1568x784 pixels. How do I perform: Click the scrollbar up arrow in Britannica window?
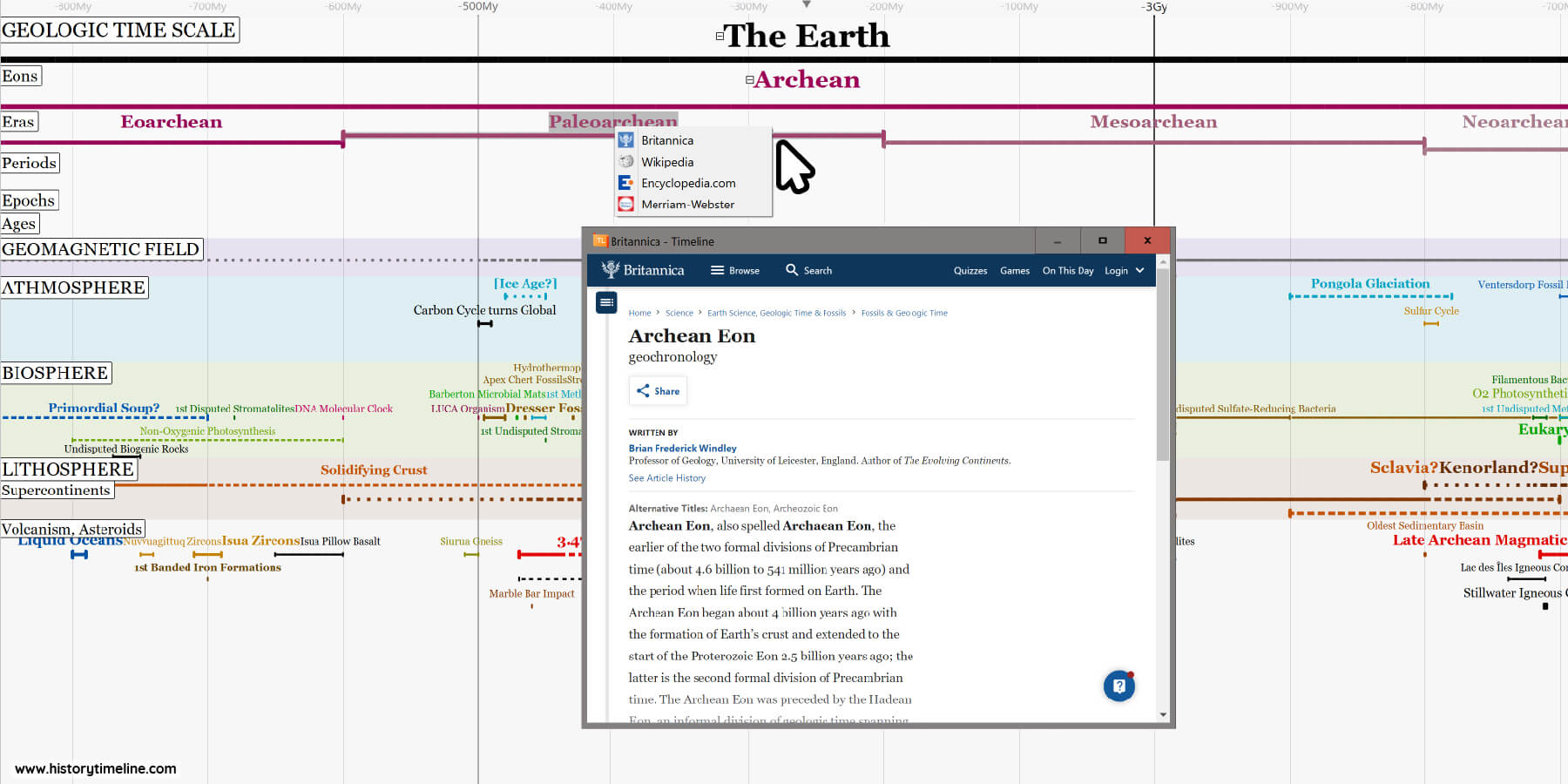click(1163, 261)
